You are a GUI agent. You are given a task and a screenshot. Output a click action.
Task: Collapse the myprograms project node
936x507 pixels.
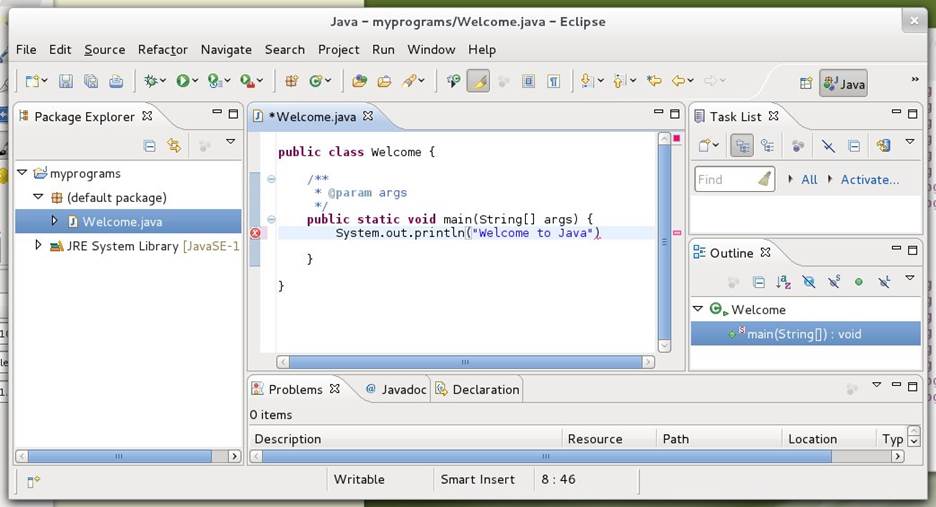[x=22, y=173]
